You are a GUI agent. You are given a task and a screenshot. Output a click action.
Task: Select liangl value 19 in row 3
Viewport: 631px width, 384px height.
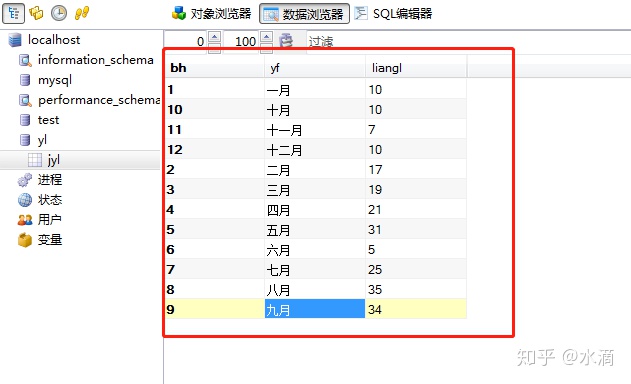417,190
